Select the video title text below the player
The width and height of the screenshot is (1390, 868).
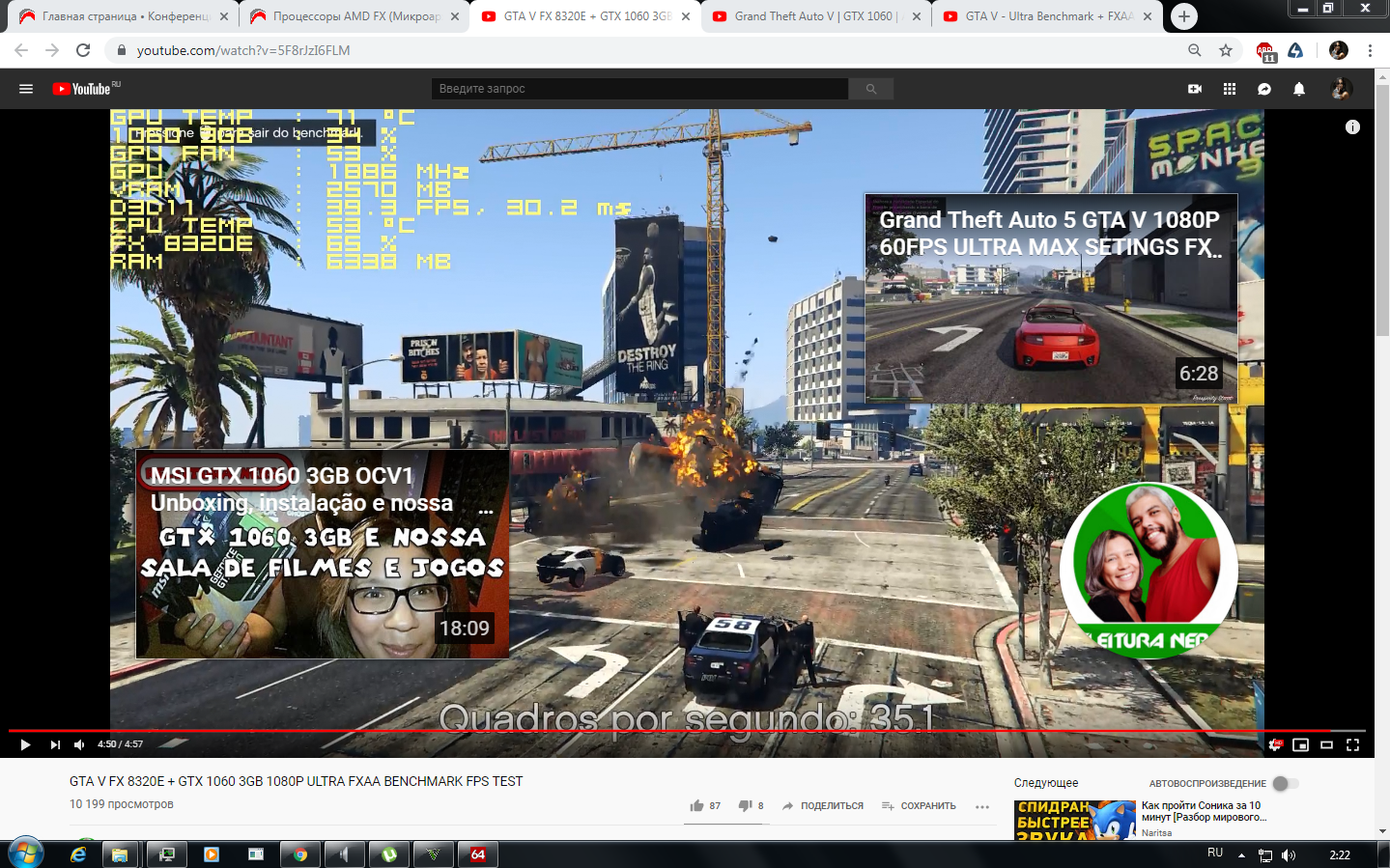point(296,781)
